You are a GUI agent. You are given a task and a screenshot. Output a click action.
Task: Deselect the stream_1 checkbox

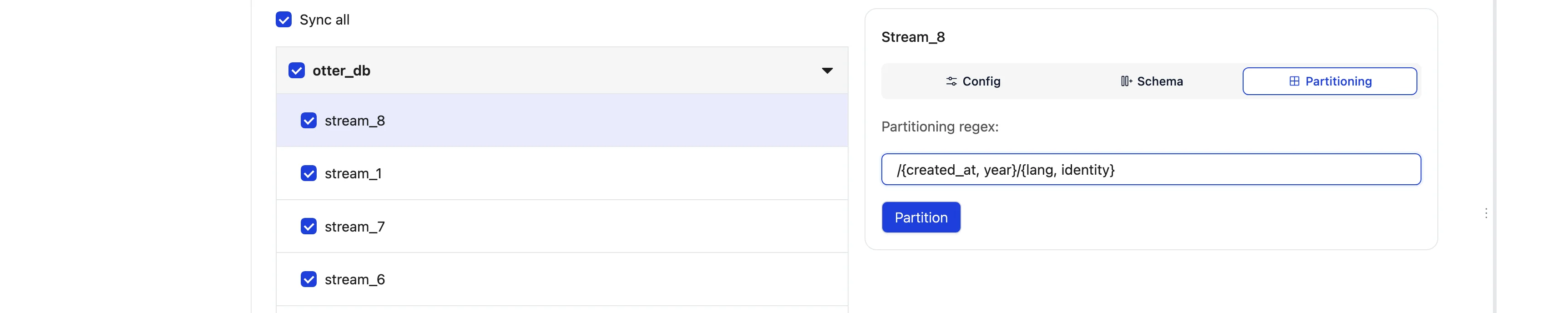tap(309, 173)
